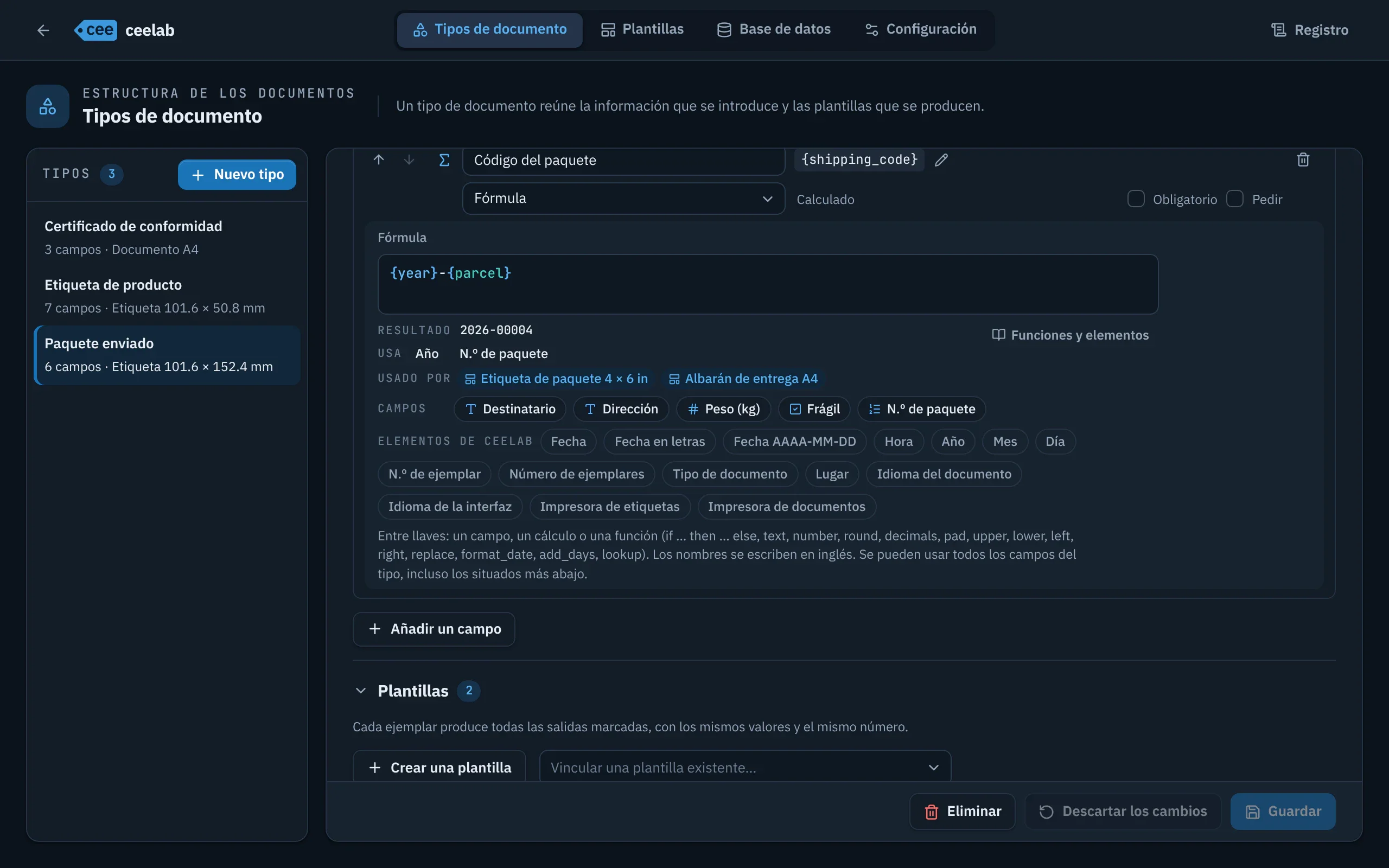Insert the Impresora de etiquetas element
Screen dimensions: 1389x868
pos(609,506)
